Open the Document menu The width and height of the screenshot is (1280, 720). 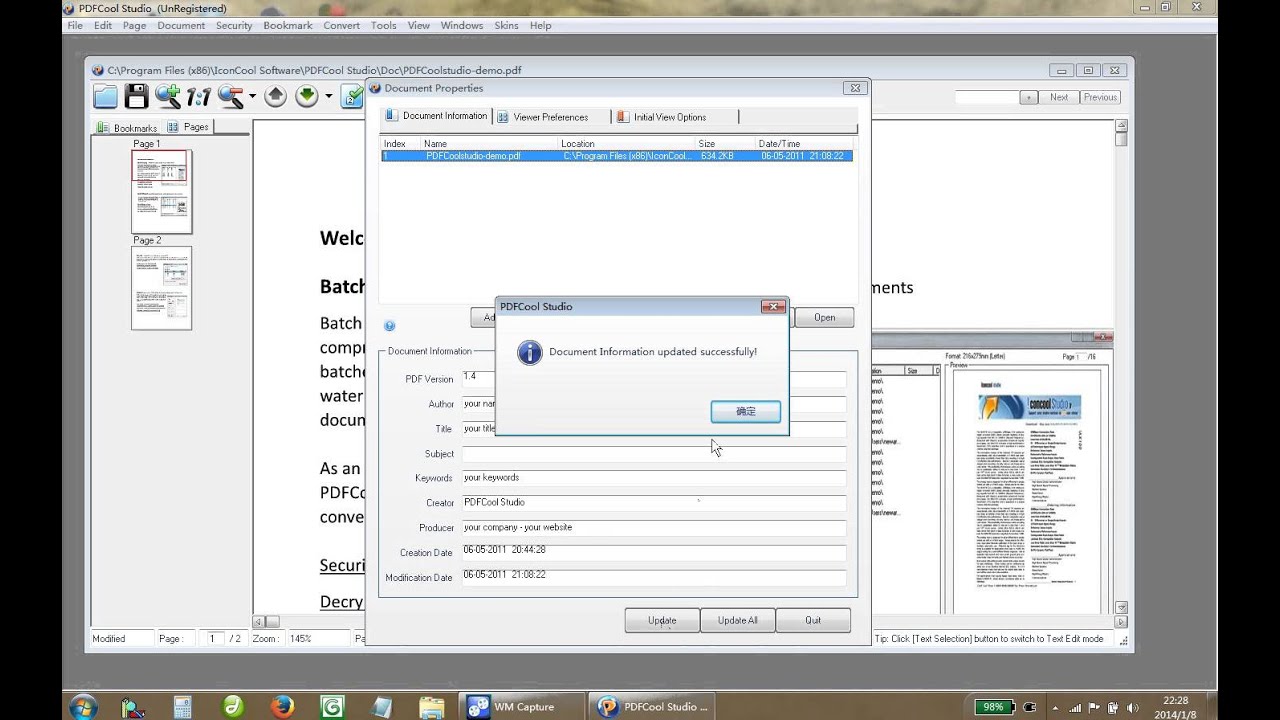(x=181, y=25)
